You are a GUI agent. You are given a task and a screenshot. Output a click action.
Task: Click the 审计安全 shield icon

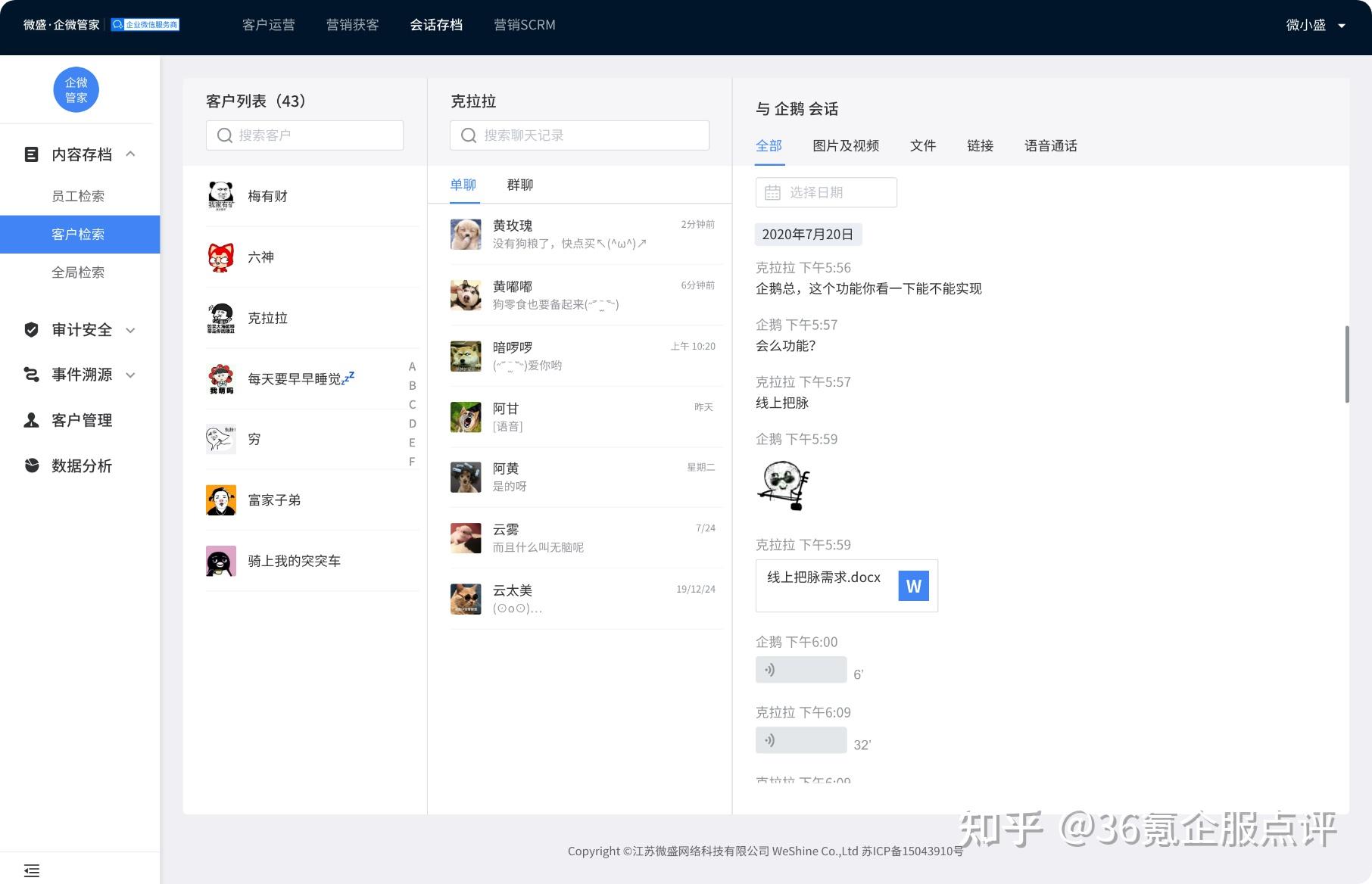31,330
